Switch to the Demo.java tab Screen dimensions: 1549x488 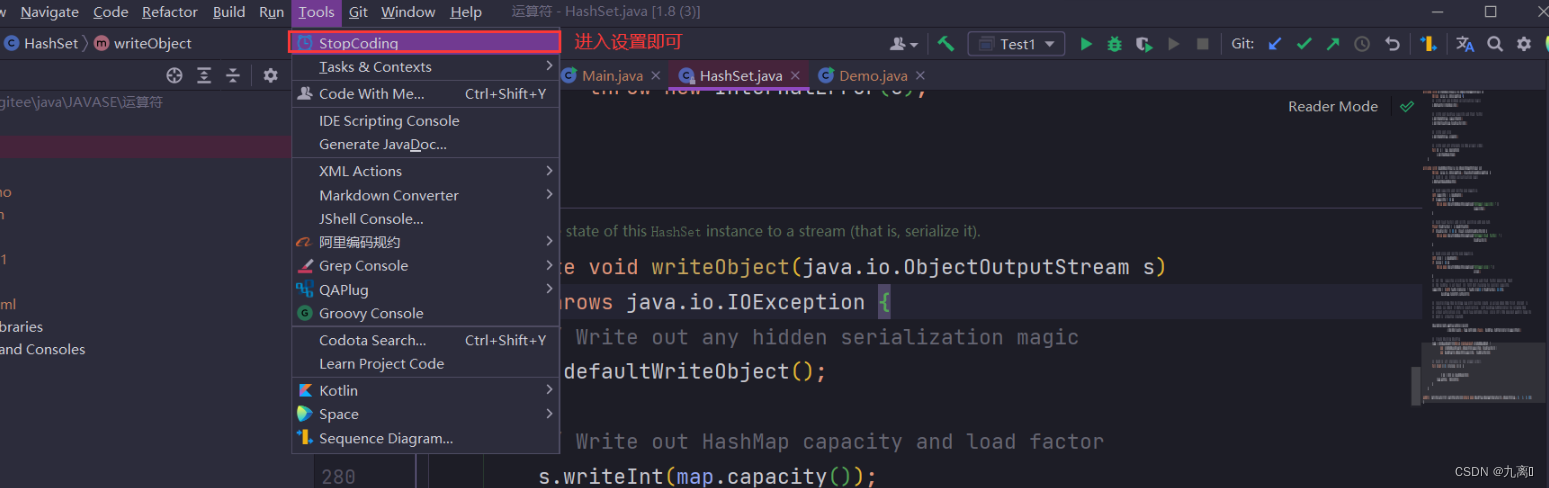[872, 76]
